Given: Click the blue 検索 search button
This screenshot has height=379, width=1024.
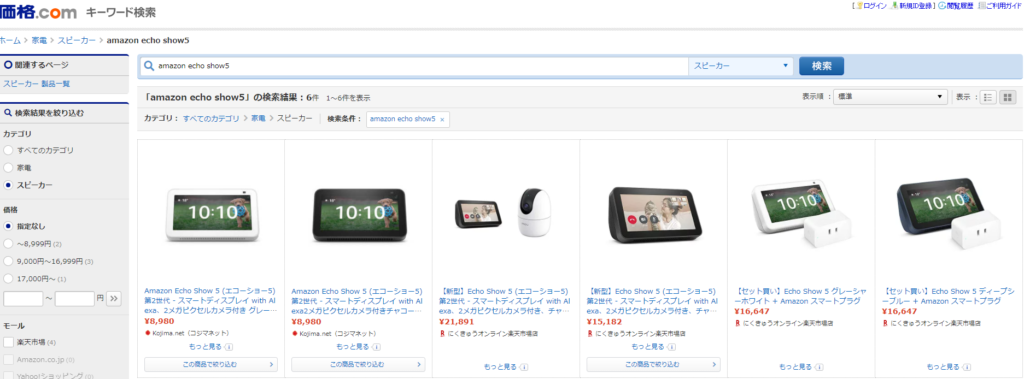Looking at the screenshot, I should 821,66.
